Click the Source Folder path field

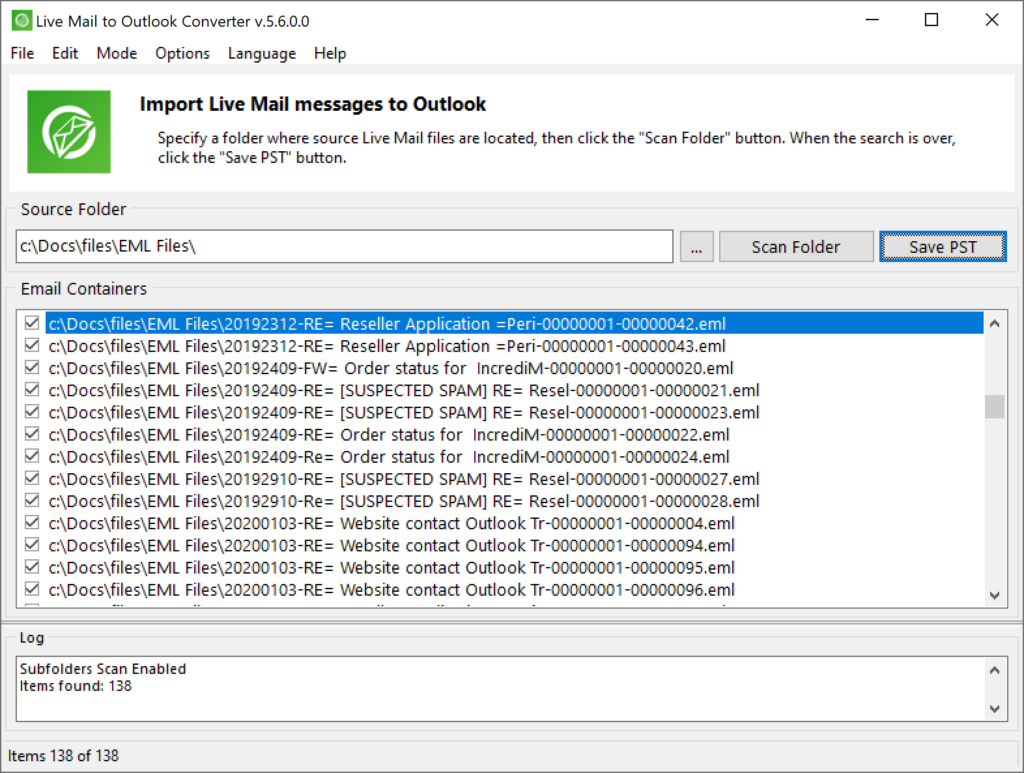(344, 247)
